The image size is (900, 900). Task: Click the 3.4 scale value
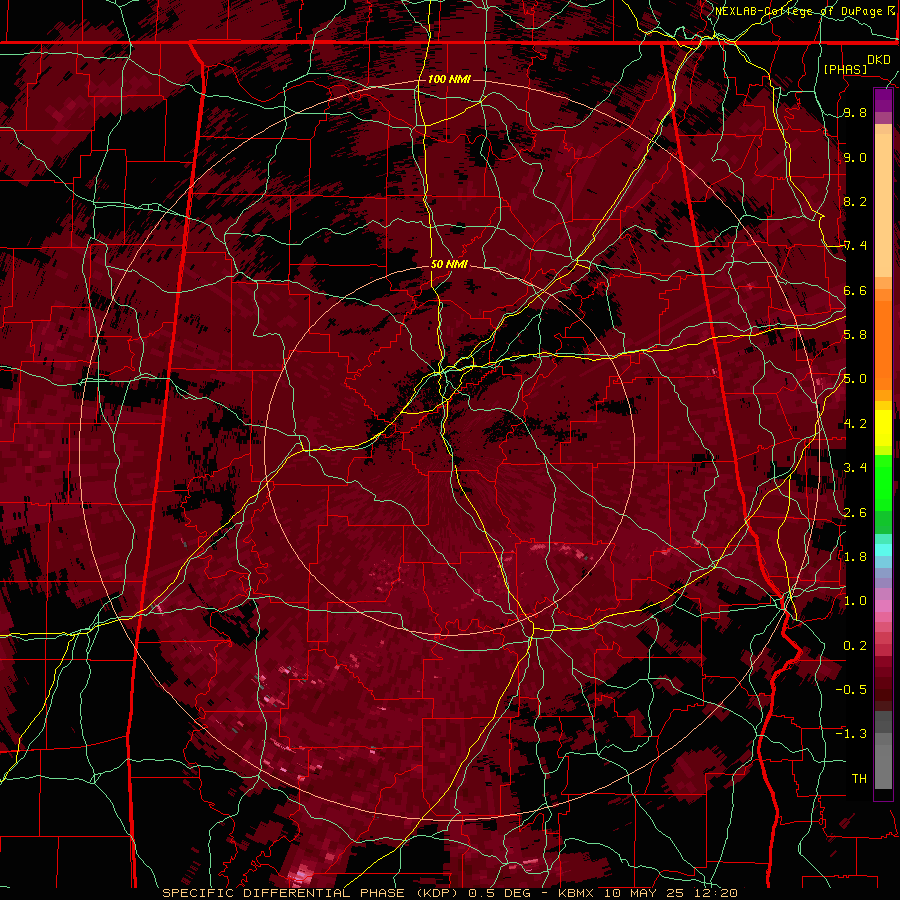point(855,468)
